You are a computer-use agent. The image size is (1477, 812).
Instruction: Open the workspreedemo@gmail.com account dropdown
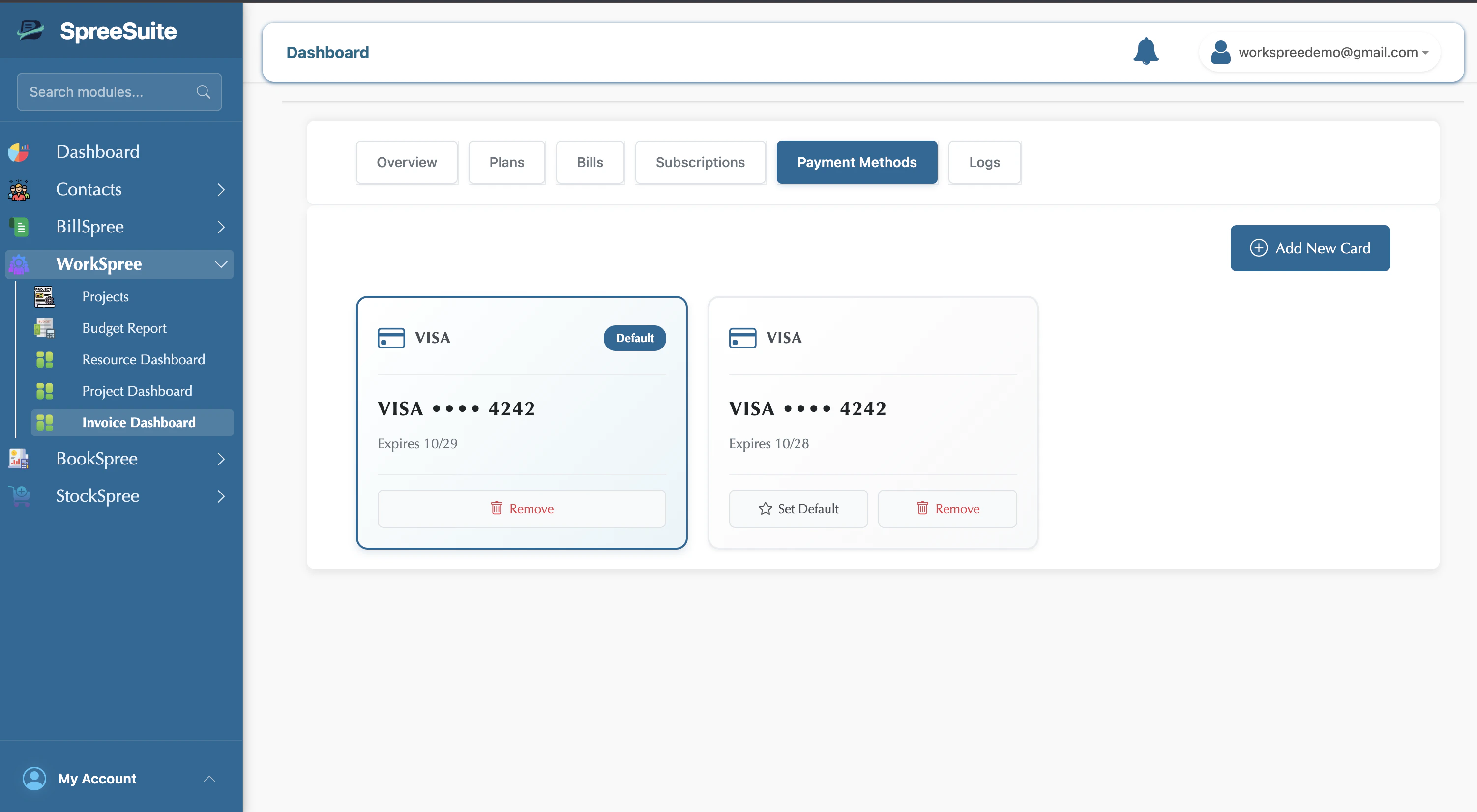point(1319,52)
